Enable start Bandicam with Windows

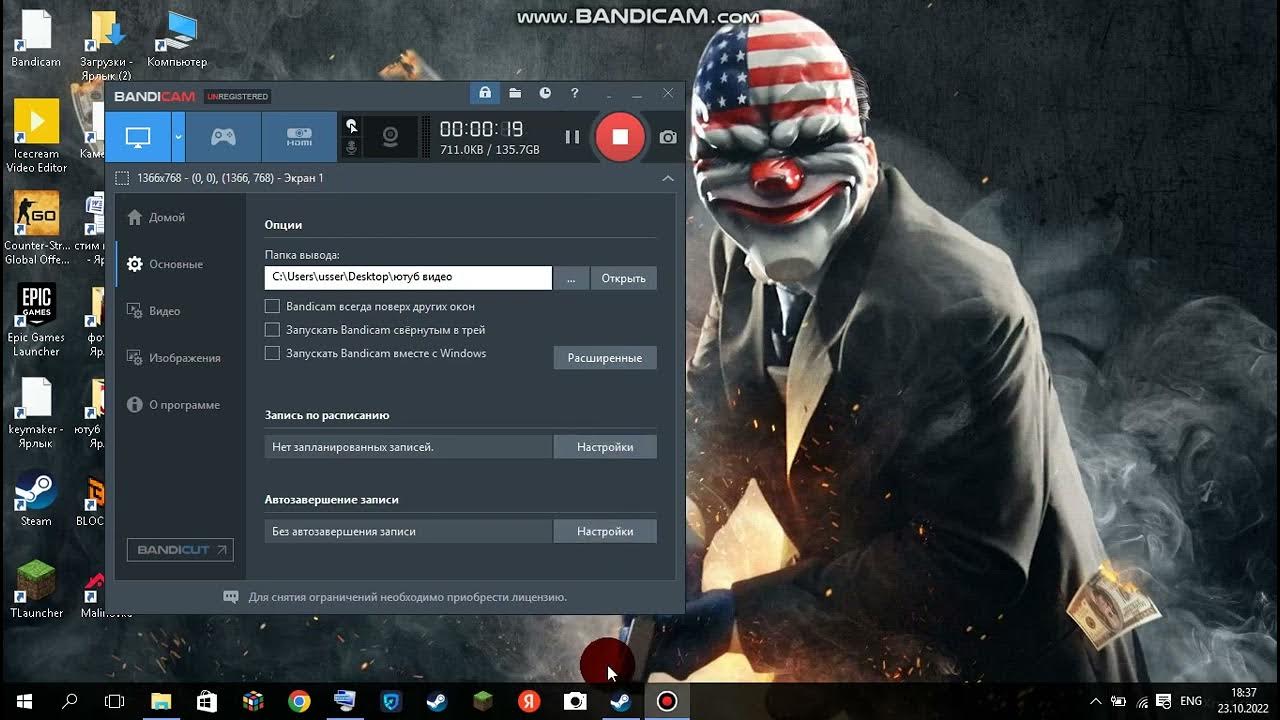[272, 353]
